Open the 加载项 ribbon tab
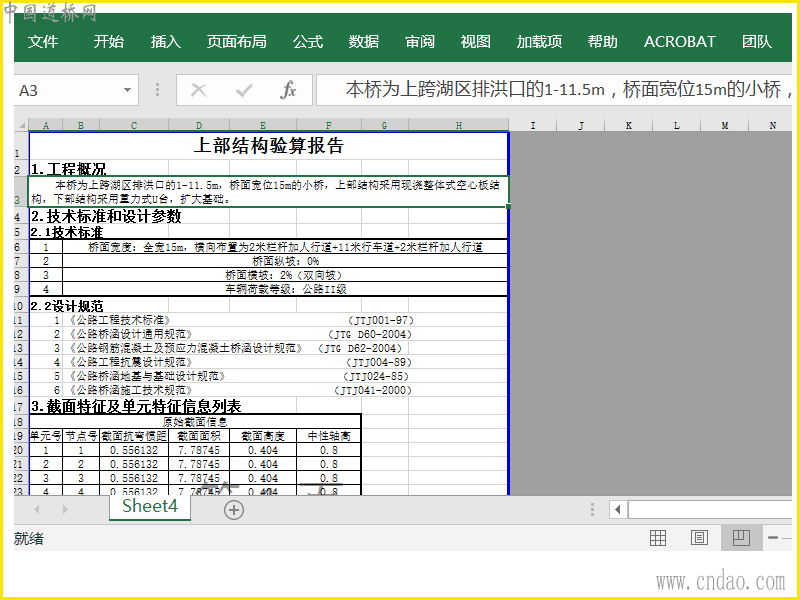 [x=539, y=41]
